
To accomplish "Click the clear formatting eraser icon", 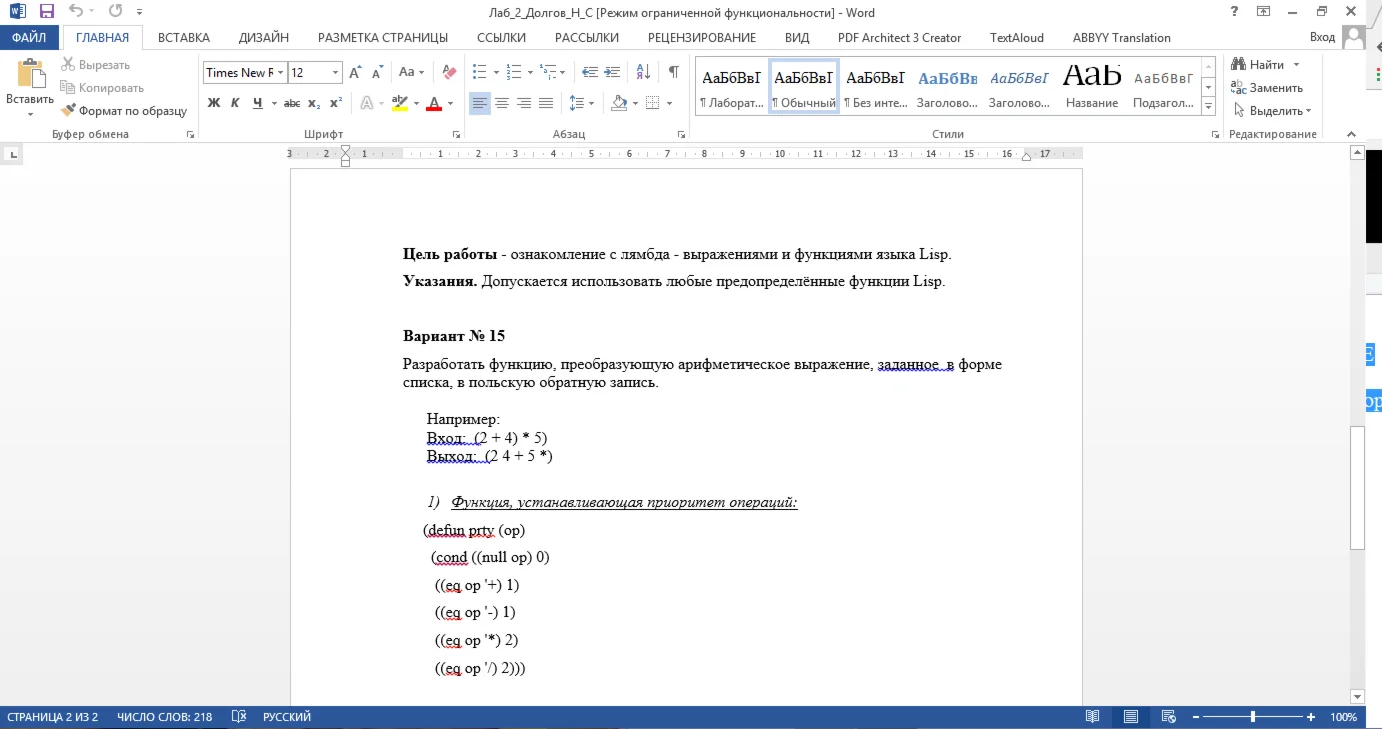I will (x=449, y=72).
